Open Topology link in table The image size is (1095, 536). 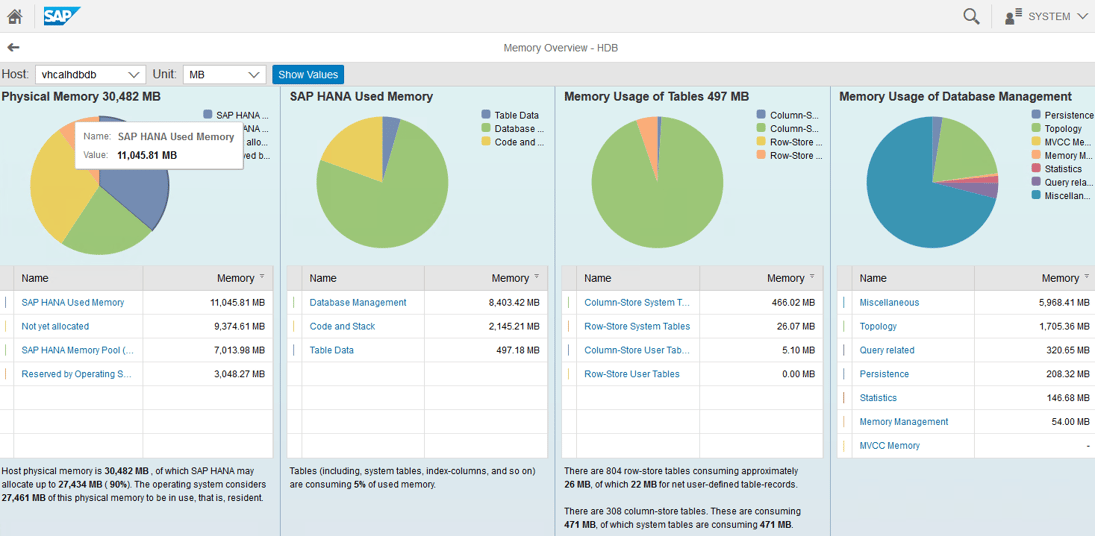(879, 326)
